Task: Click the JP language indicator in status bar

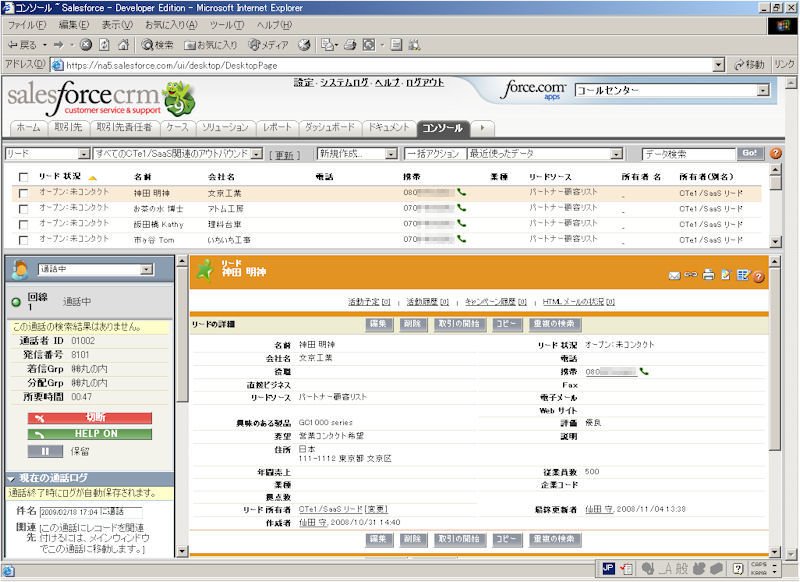Action: click(608, 568)
